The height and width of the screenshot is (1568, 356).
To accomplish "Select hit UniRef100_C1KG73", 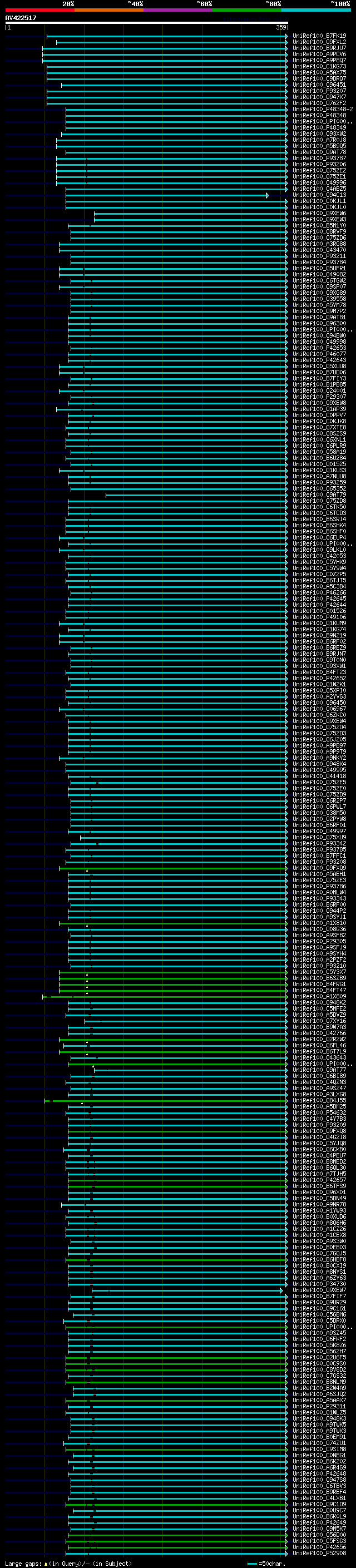I will pos(319,66).
